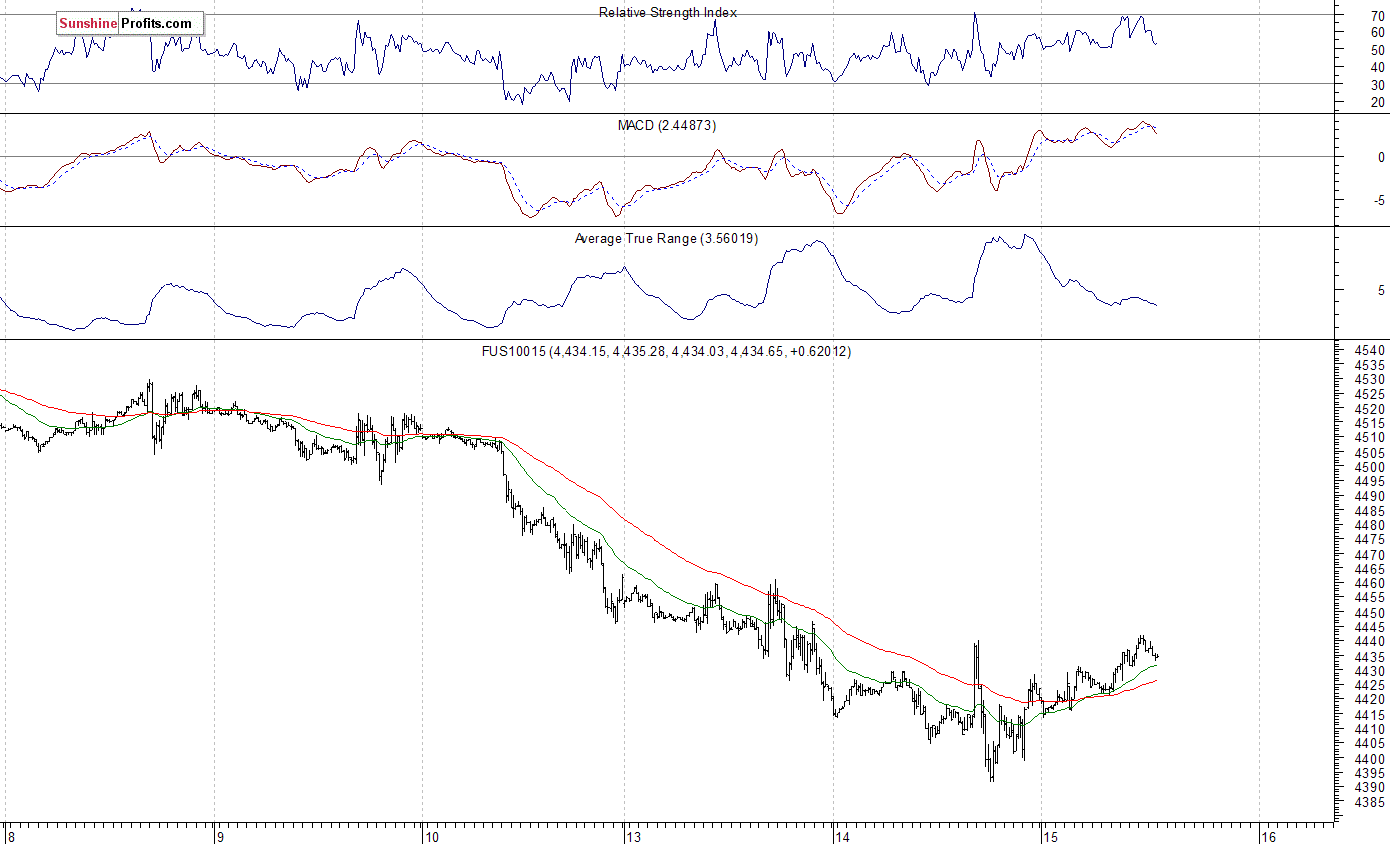The image size is (1390, 844).
Task: Click the RSI axis value 30
Action: pyautogui.click(x=1378, y=85)
